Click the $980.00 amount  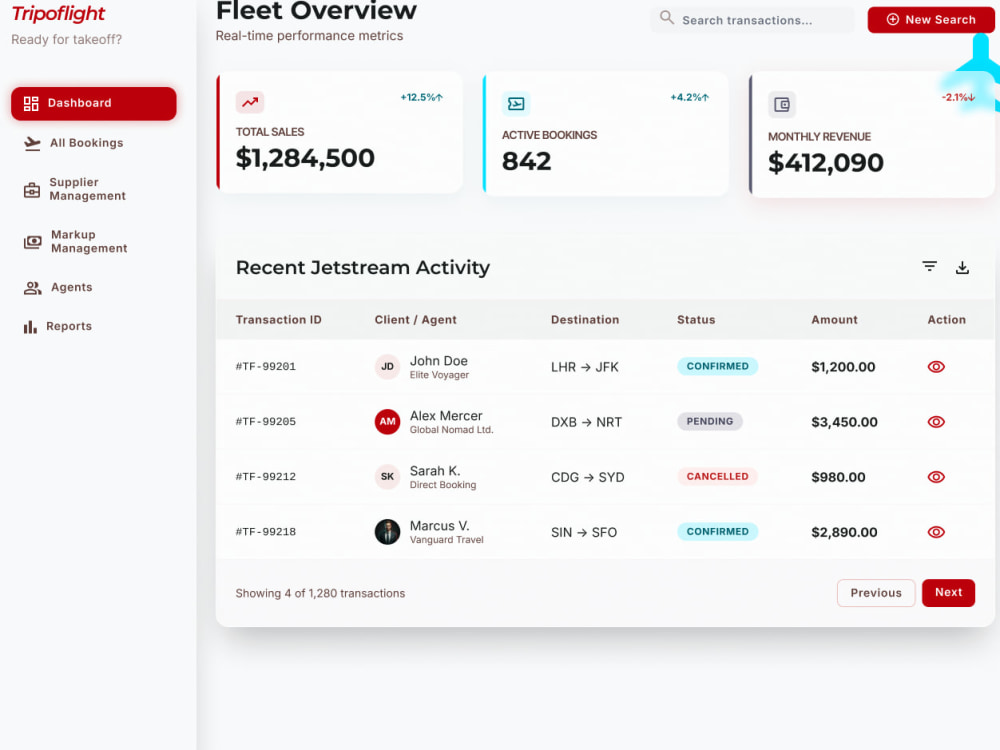tap(838, 477)
